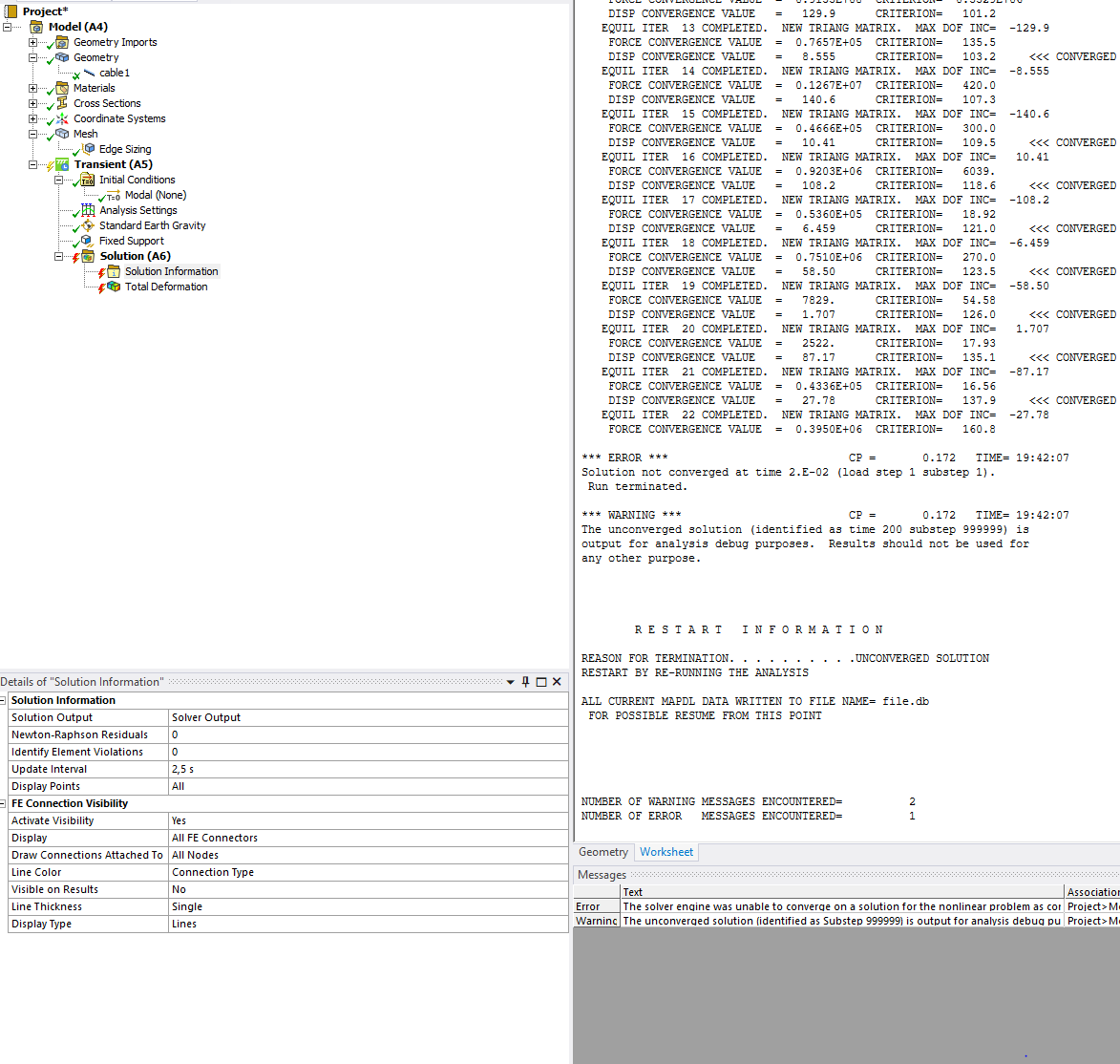
Task: Switch to the Geometry tab
Action: click(x=602, y=852)
